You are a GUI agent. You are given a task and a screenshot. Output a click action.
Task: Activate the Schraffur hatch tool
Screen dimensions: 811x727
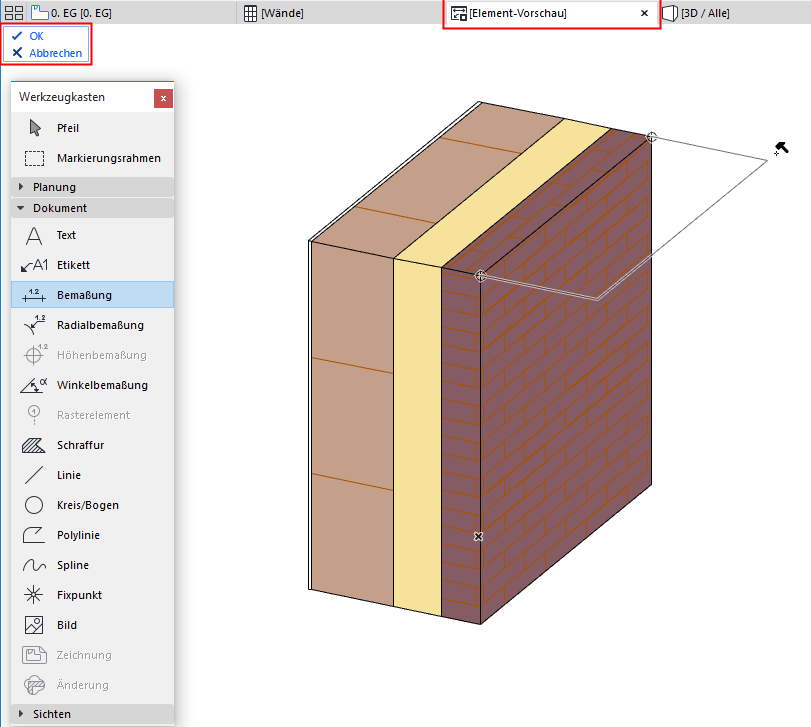point(92,445)
